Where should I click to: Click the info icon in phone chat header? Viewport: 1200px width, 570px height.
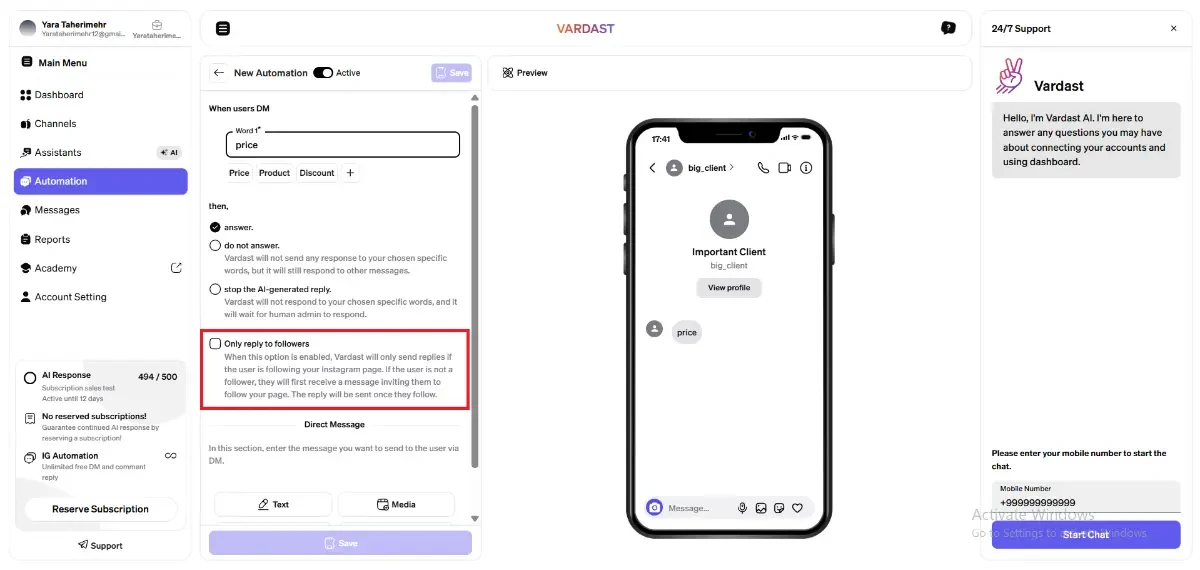806,168
